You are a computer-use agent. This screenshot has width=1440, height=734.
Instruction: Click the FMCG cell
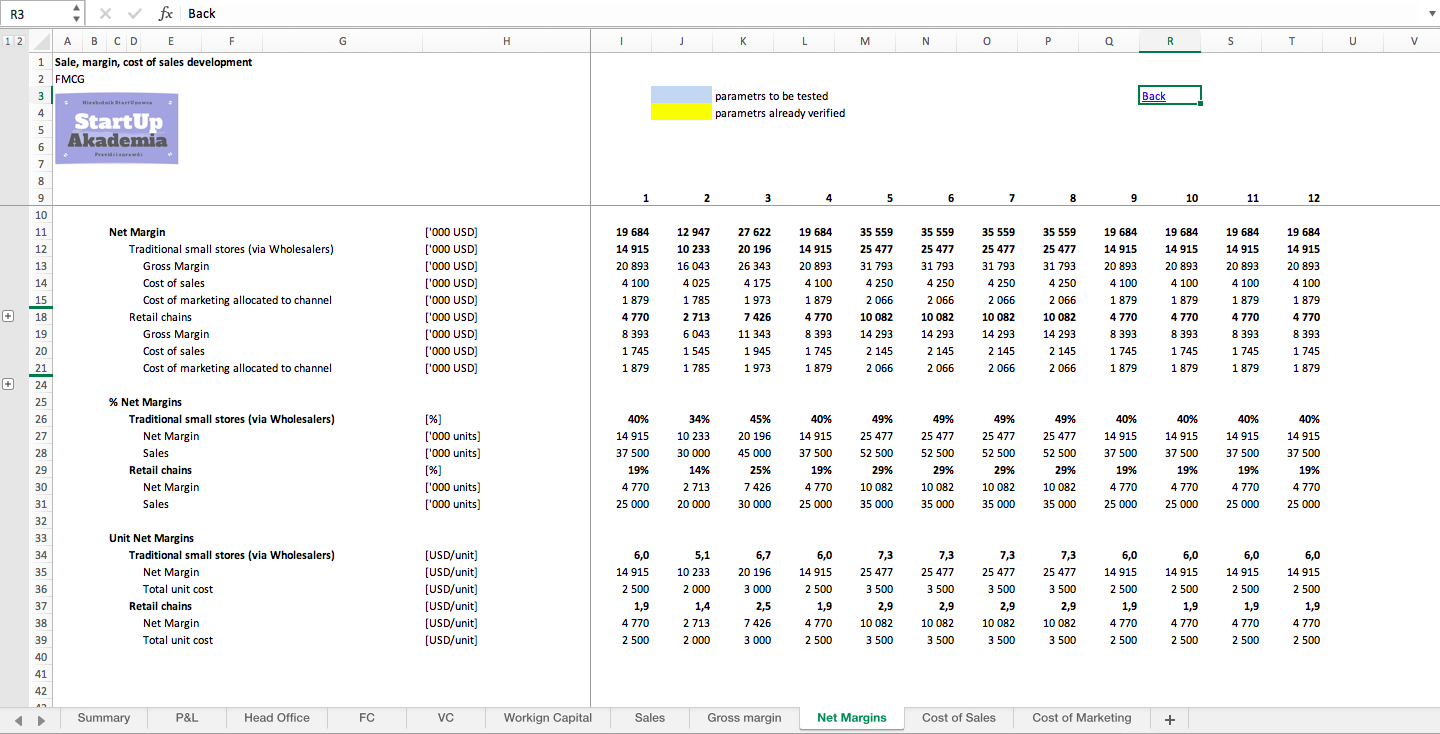pyautogui.click(x=70, y=79)
